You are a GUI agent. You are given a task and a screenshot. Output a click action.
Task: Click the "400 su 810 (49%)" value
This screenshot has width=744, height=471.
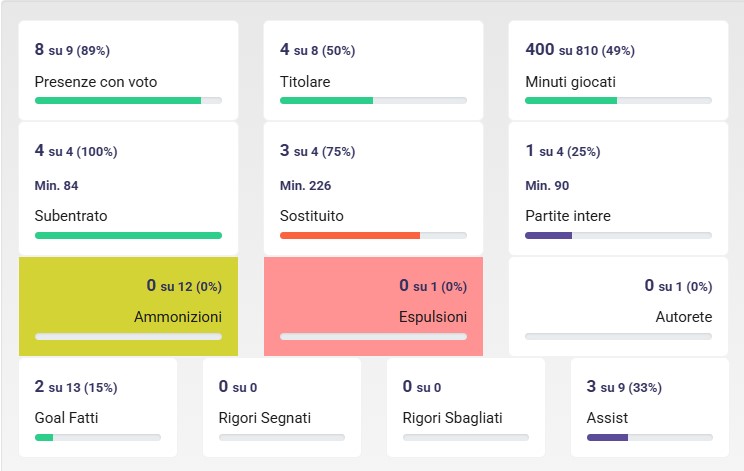579,50
